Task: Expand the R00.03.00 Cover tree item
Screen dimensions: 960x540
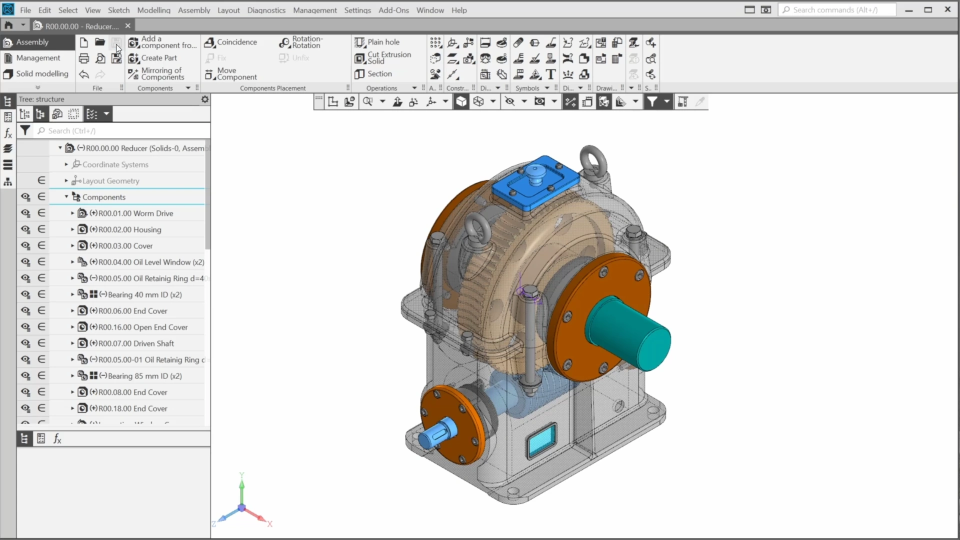Action: click(72, 245)
